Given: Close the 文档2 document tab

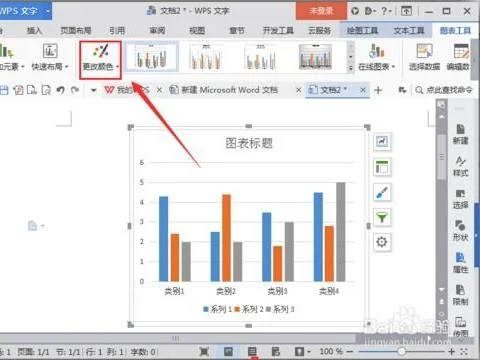Looking at the screenshot, I should point(363,90).
